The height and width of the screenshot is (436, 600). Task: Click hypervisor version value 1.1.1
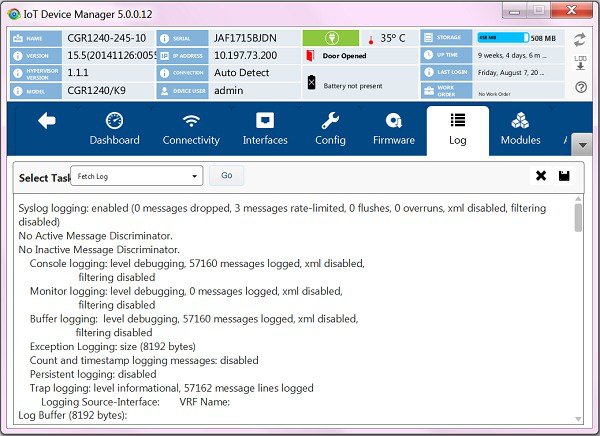[x=78, y=73]
